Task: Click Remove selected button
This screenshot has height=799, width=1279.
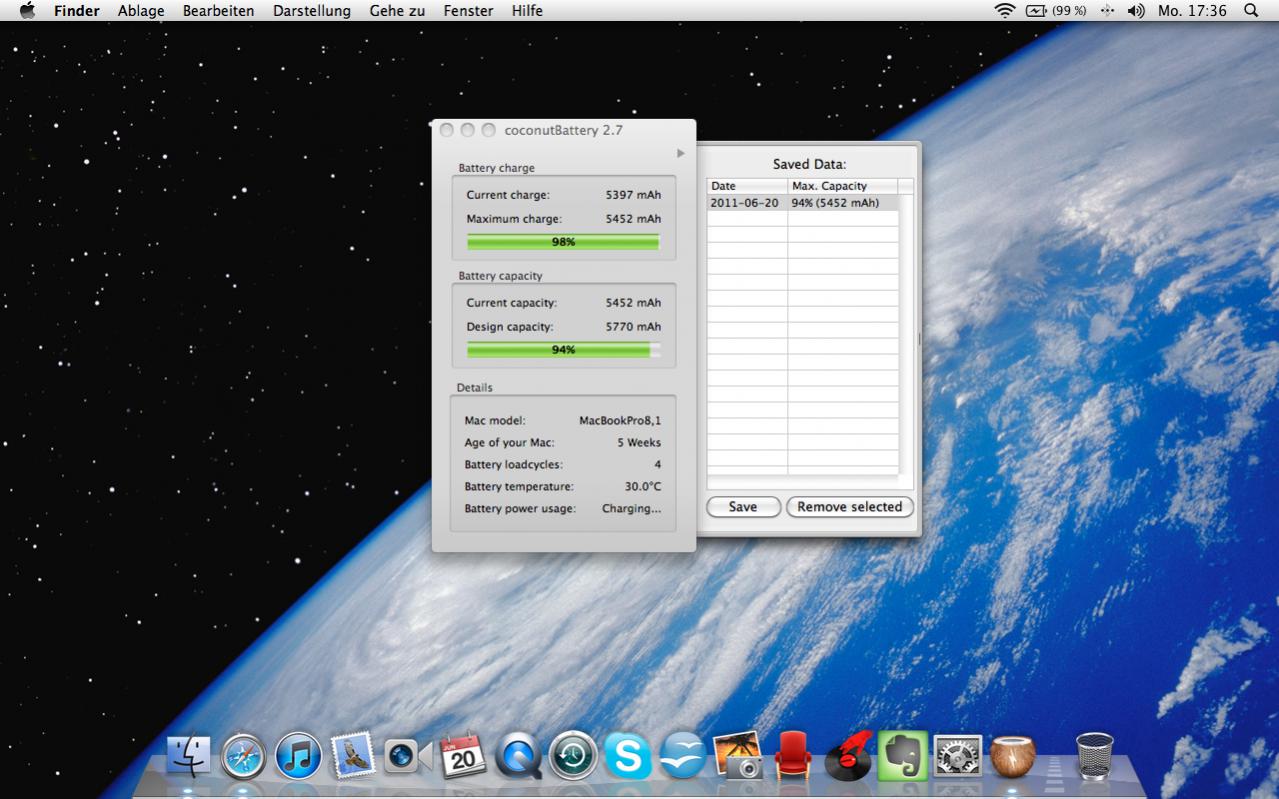Action: click(x=850, y=507)
